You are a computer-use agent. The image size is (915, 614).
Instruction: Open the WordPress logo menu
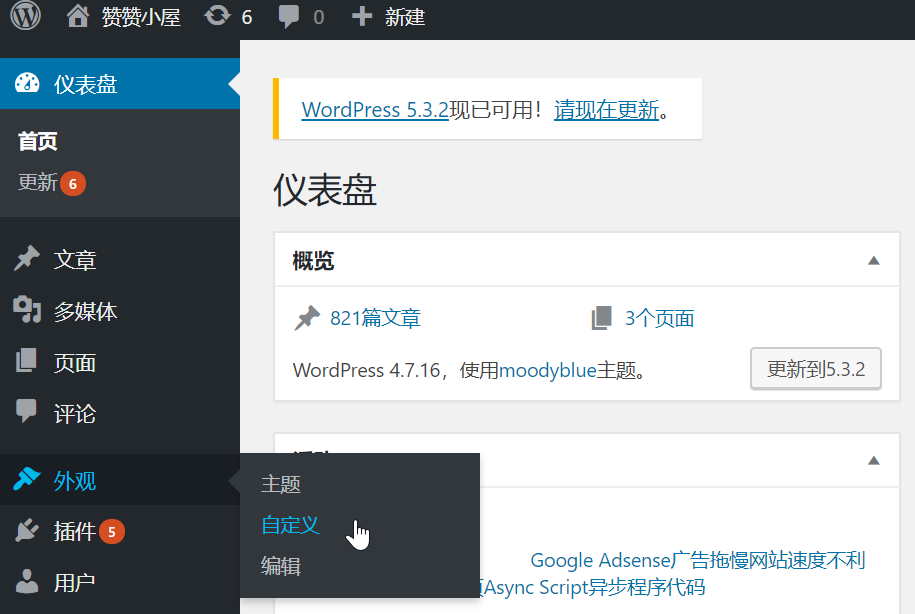point(26,15)
